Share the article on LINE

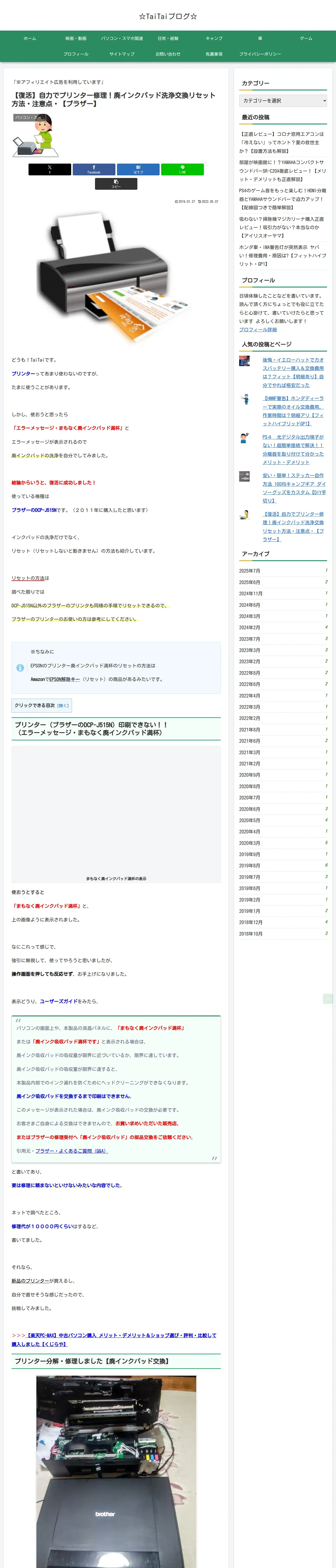pyautogui.click(x=182, y=169)
